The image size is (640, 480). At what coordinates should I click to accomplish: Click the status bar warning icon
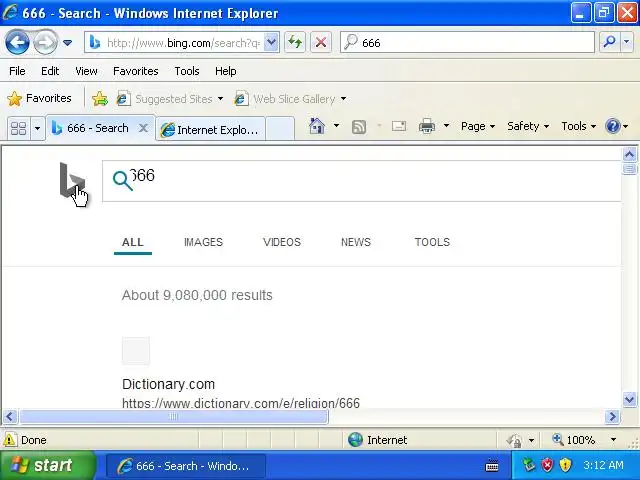(9, 440)
